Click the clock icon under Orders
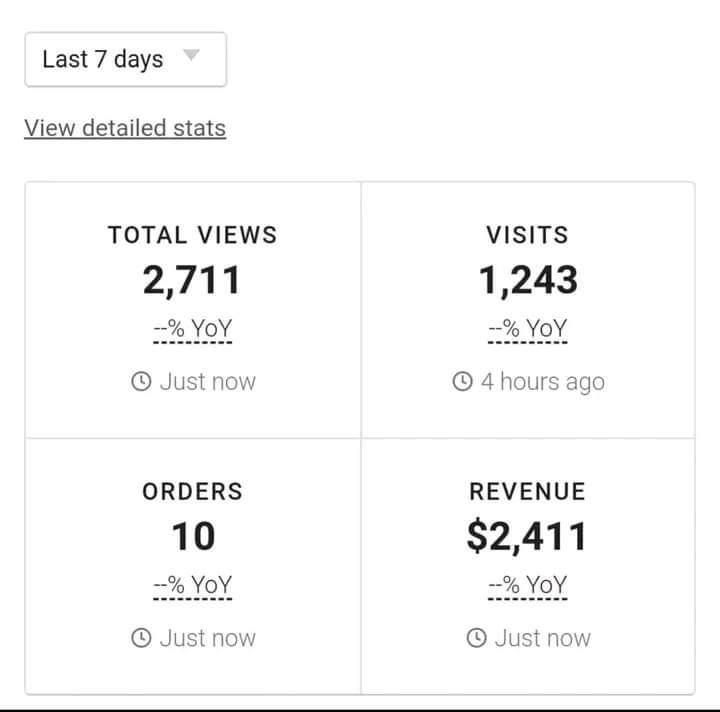 (x=142, y=638)
